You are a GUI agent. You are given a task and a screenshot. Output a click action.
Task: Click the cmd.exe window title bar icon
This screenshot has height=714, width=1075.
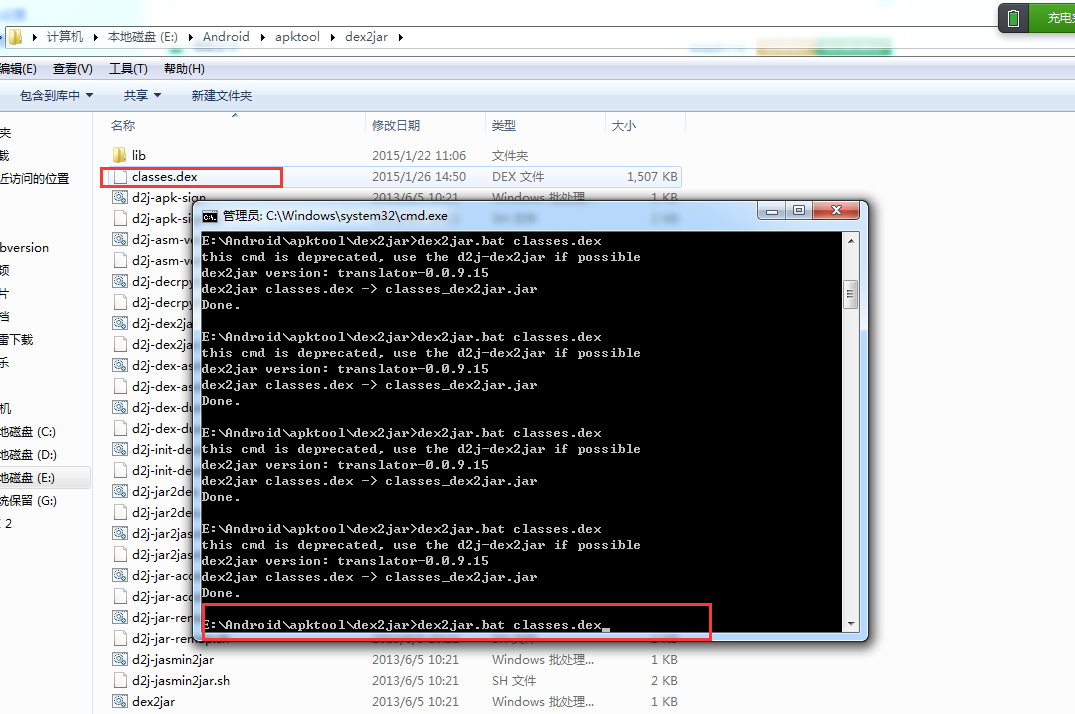(x=210, y=215)
